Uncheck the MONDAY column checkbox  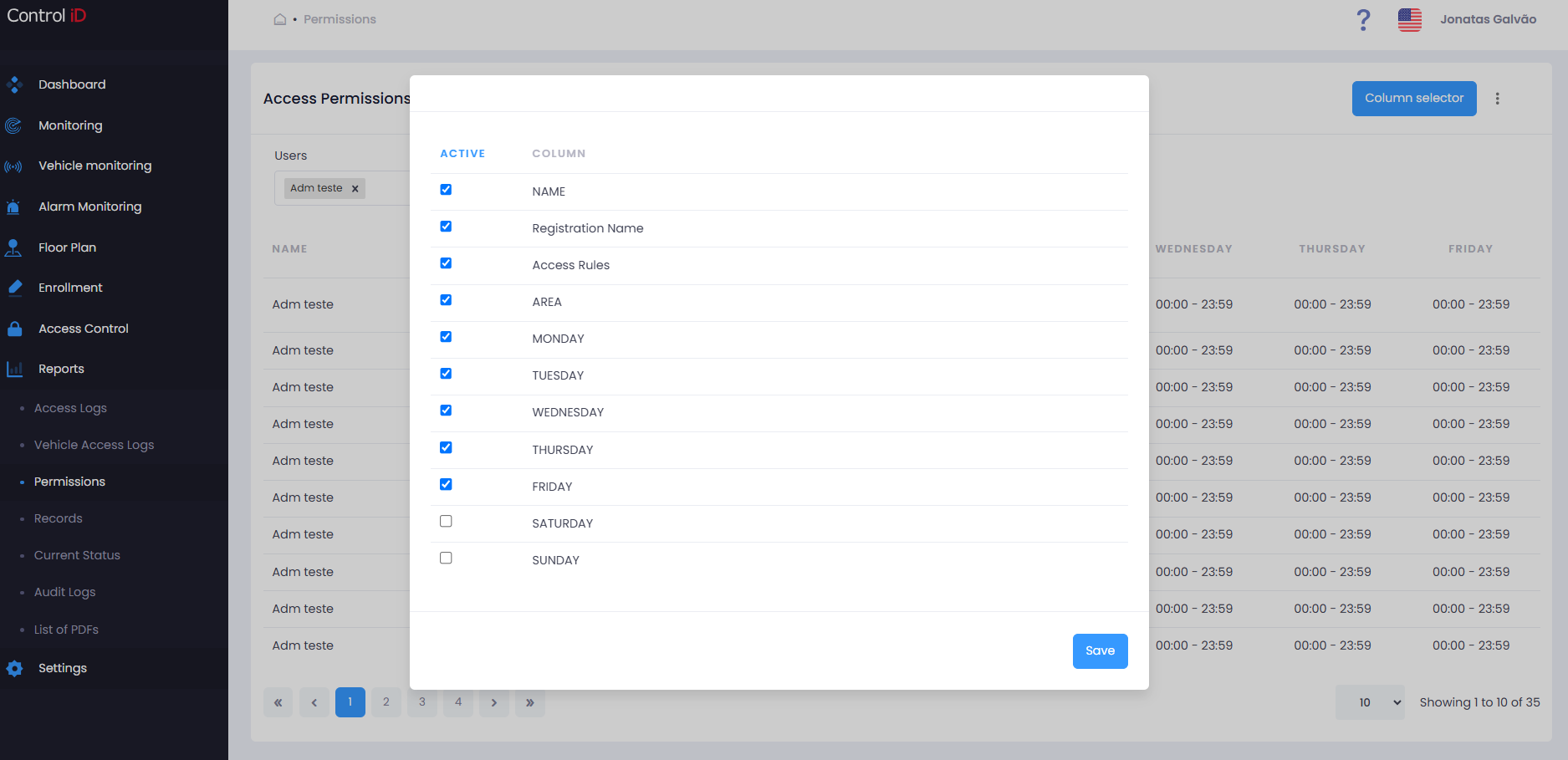(x=446, y=337)
